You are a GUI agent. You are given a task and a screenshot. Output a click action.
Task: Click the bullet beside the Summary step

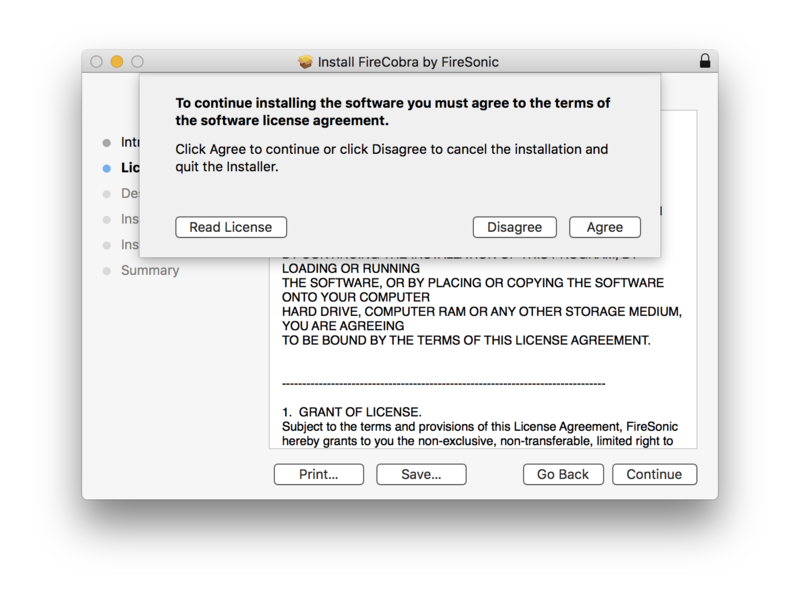(107, 271)
